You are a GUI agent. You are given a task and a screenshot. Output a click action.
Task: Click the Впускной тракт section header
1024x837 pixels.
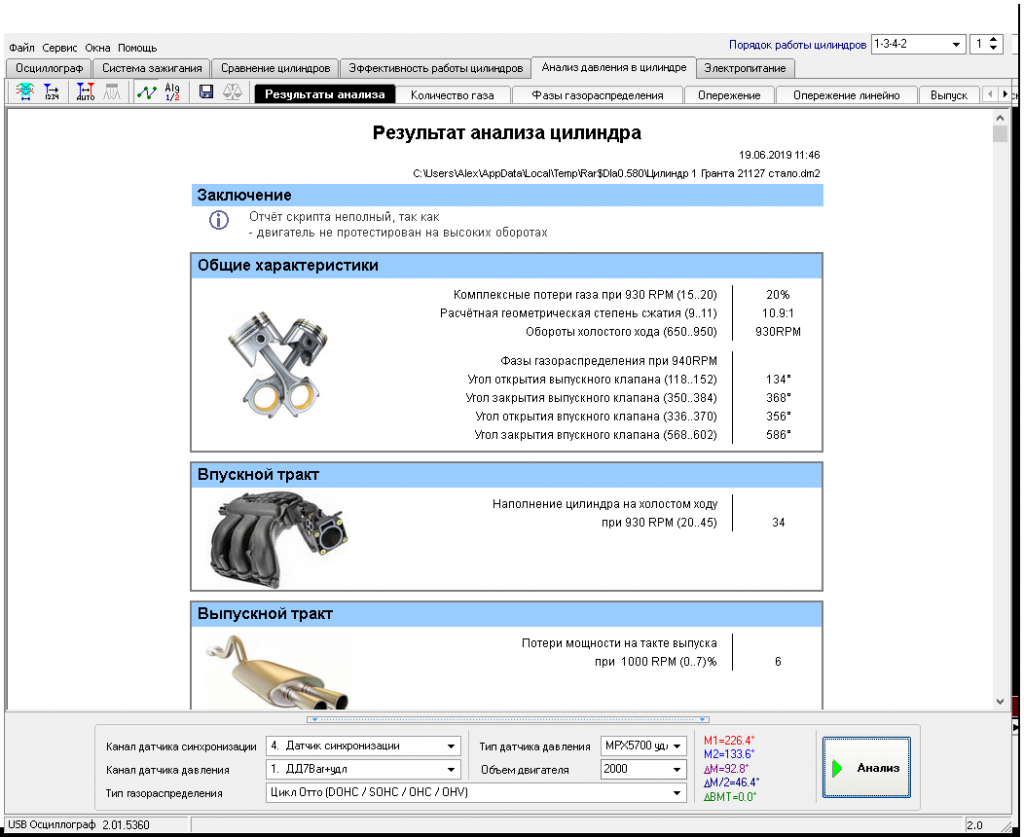click(507, 475)
